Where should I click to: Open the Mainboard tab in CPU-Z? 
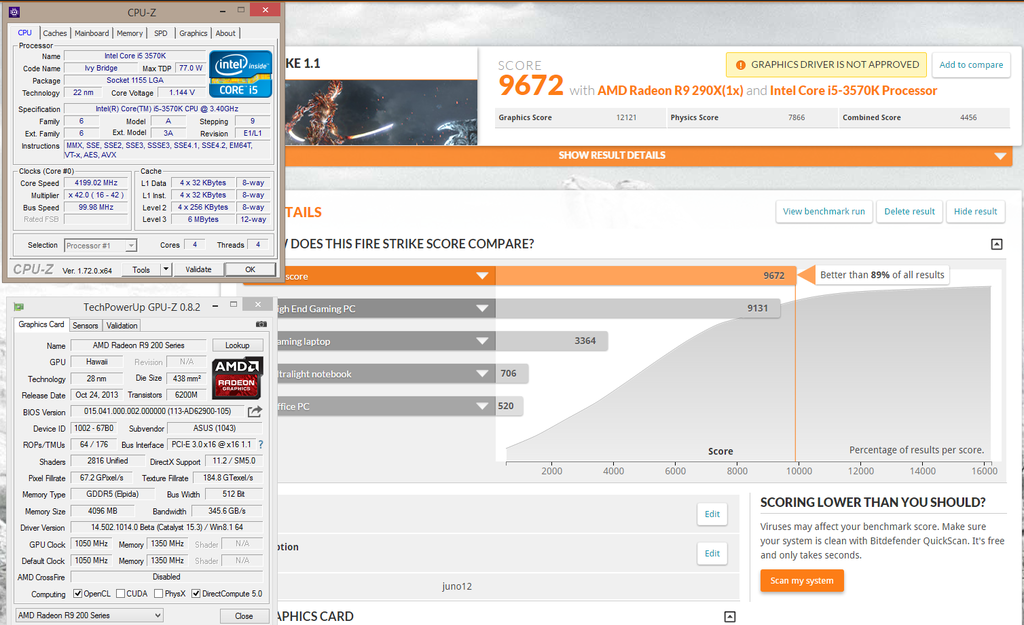click(91, 33)
